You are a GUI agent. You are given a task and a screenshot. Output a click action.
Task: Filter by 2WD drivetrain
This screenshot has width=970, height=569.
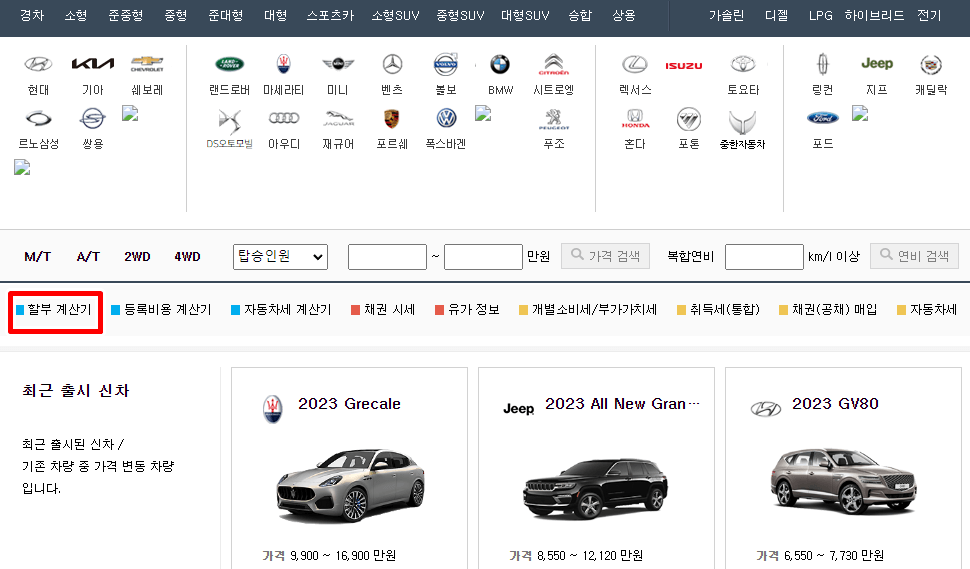137,257
